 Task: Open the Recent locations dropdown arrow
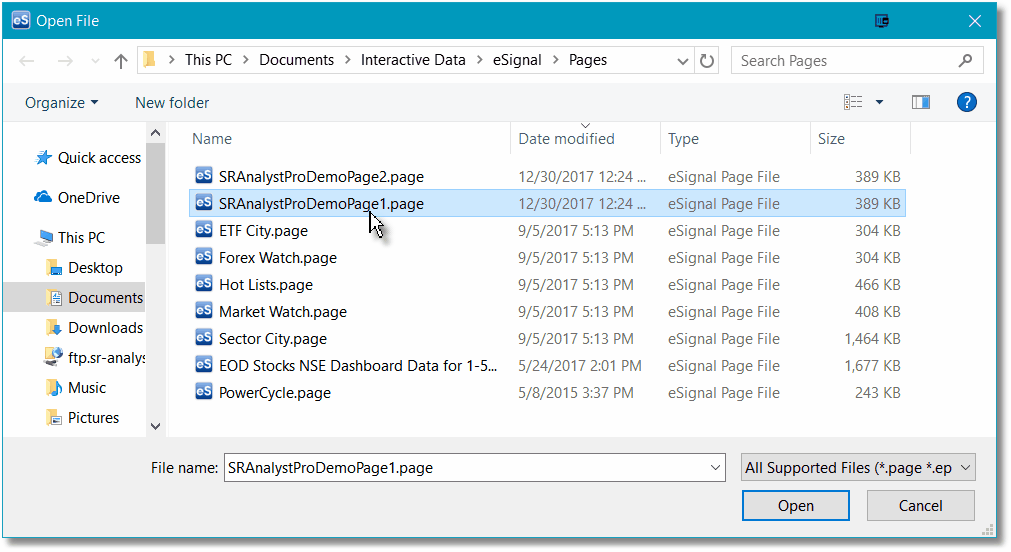coord(95,61)
